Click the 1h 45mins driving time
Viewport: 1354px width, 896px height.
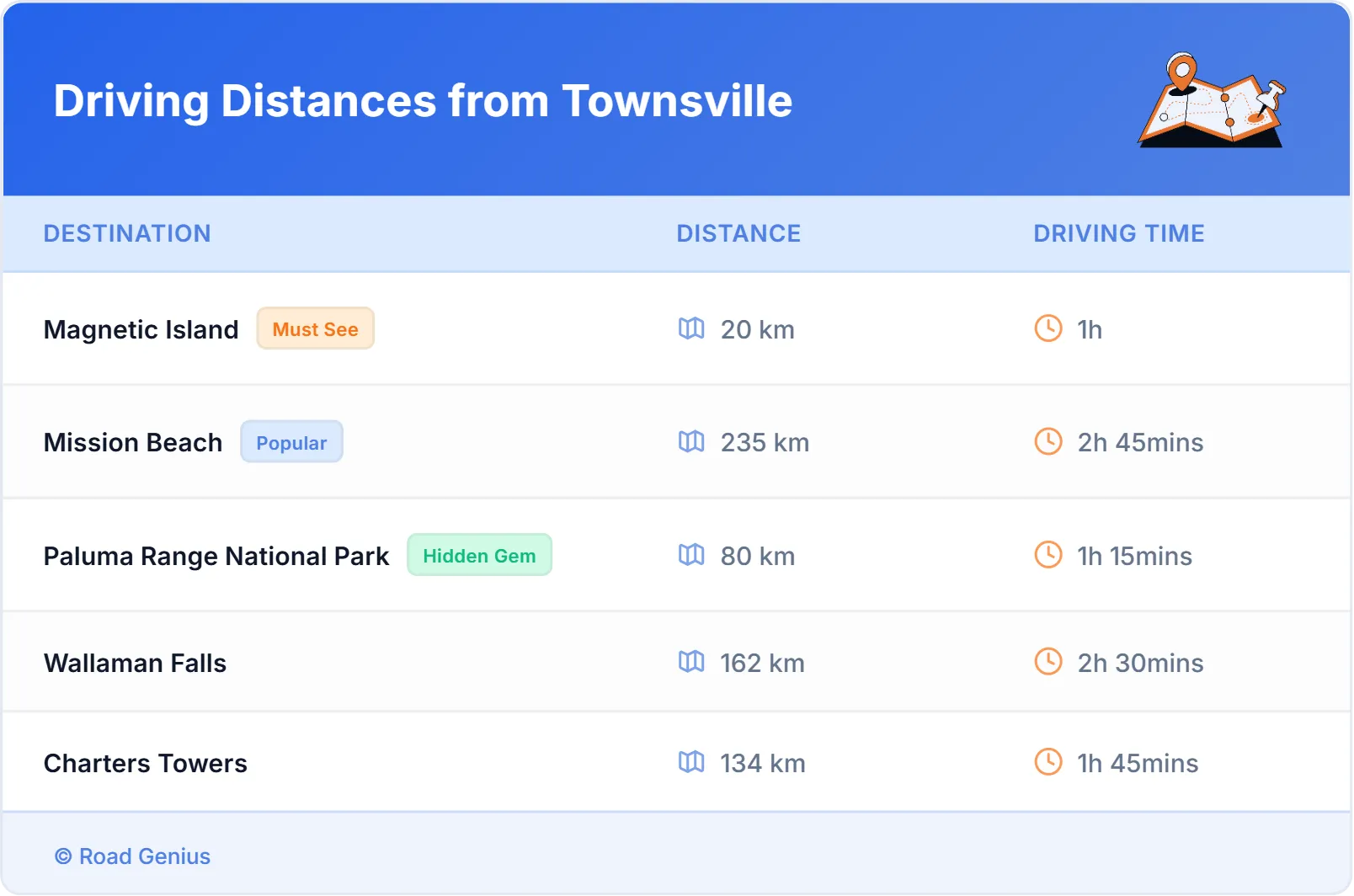pos(1138,763)
